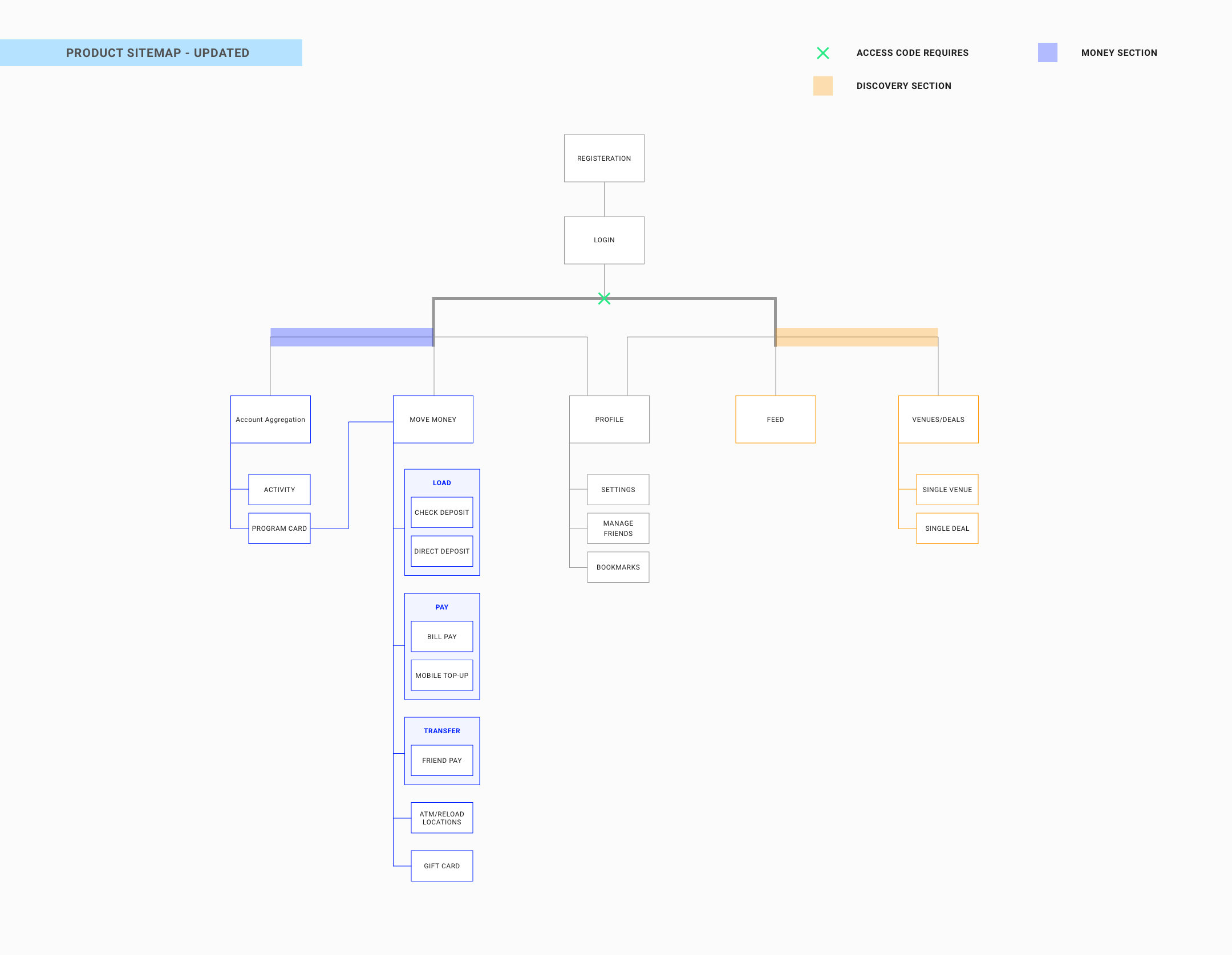Select the Manage Friends box
The height and width of the screenshot is (955, 1232).
point(618,529)
